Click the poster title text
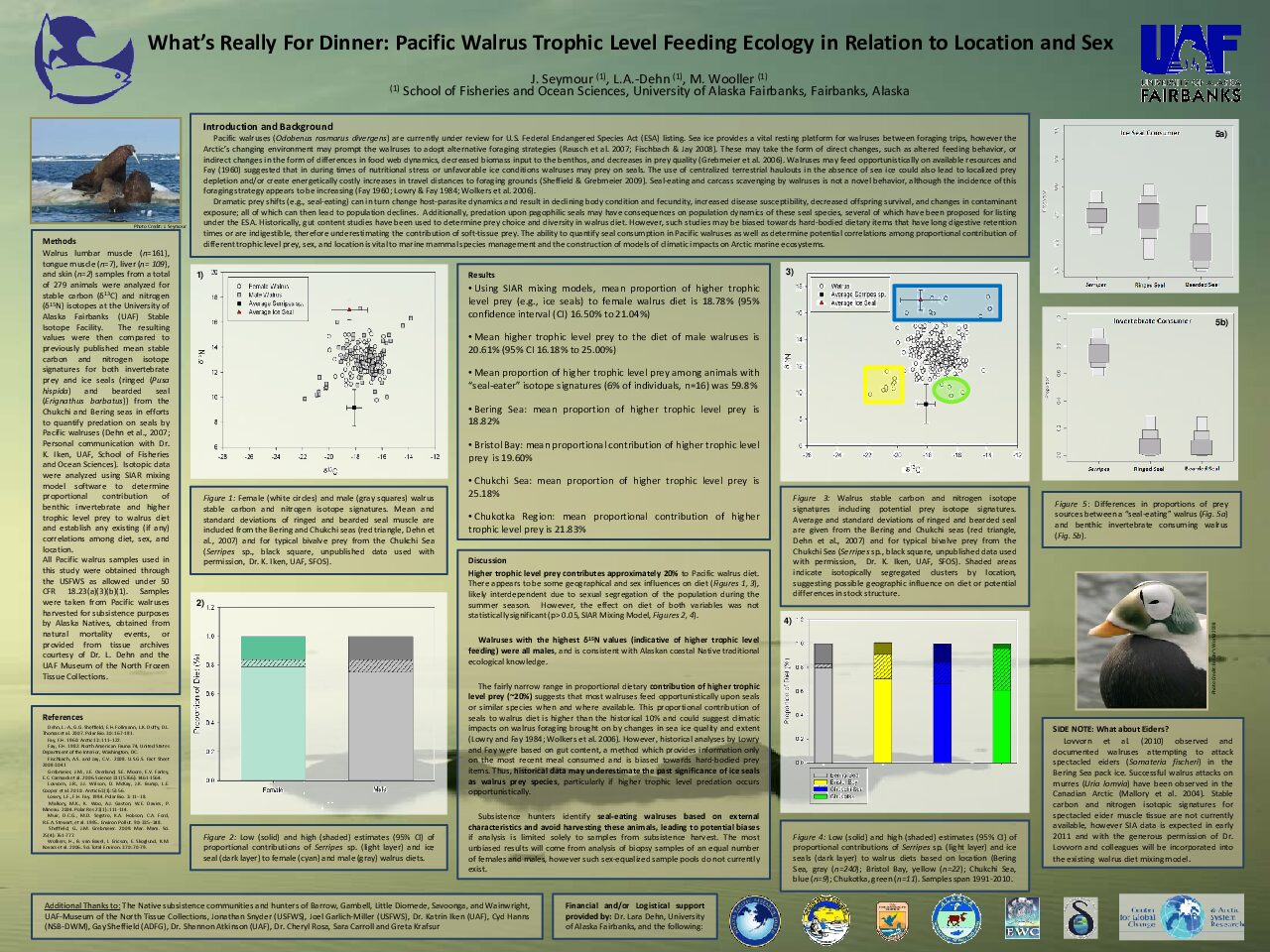 [630, 43]
